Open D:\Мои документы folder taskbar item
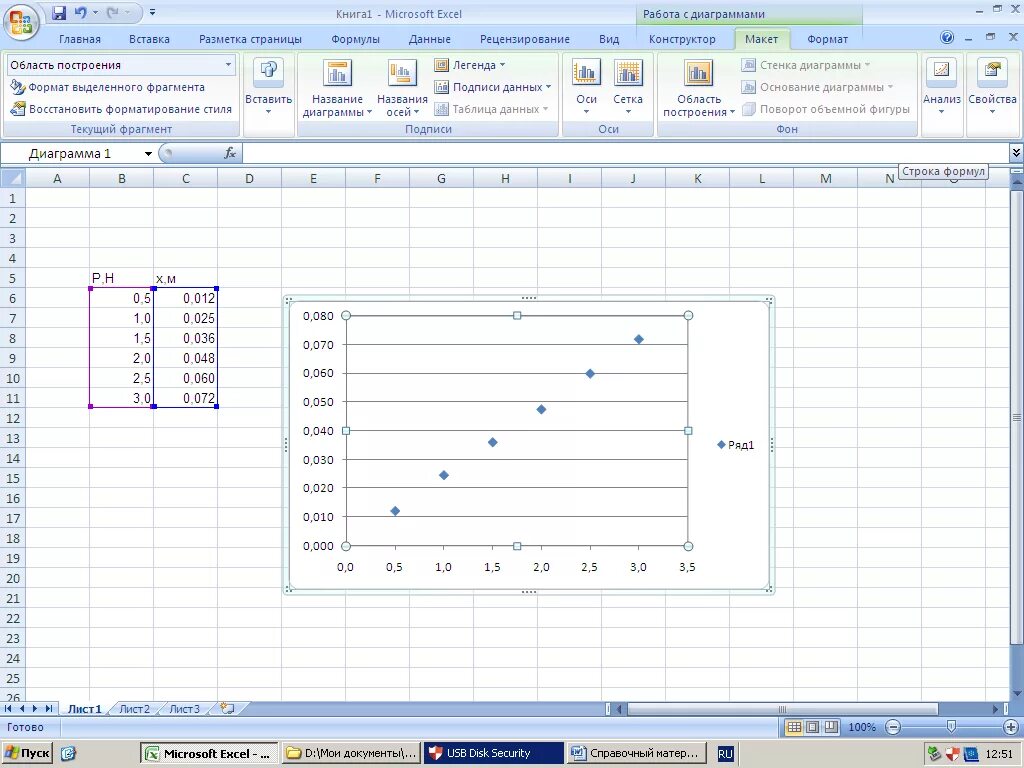Image resolution: width=1024 pixels, height=768 pixels. (x=351, y=753)
